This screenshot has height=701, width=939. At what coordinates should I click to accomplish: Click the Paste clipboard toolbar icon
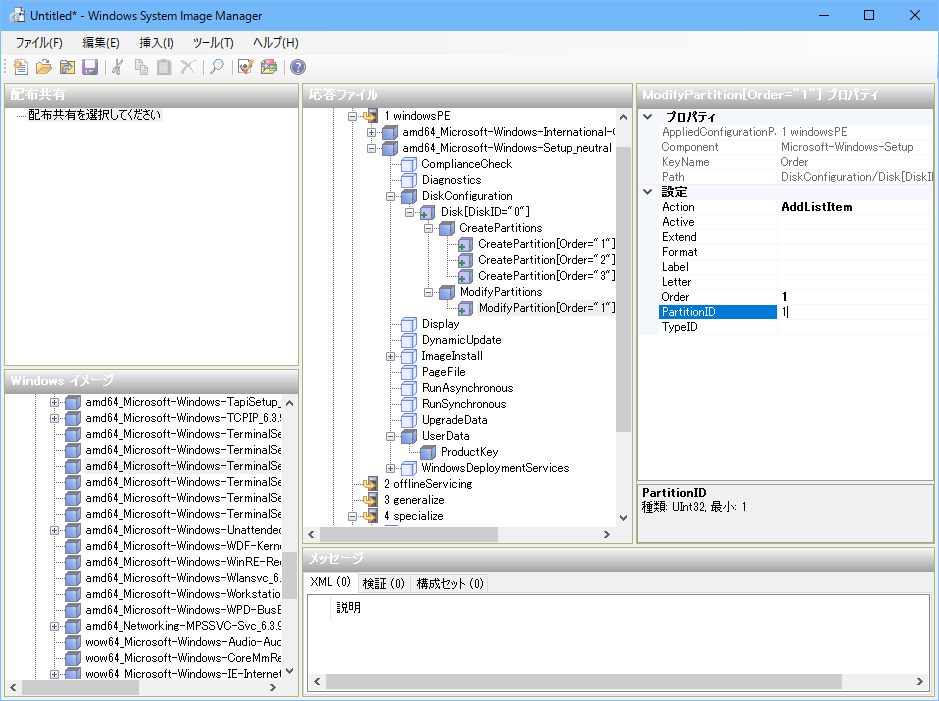[x=164, y=67]
